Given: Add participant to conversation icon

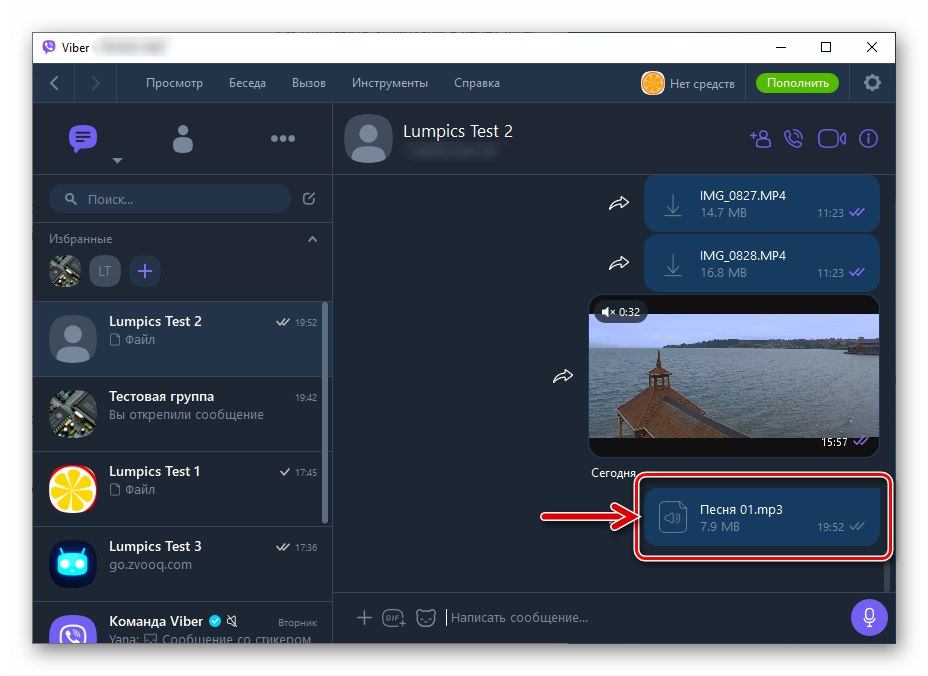Looking at the screenshot, I should coord(760,139).
